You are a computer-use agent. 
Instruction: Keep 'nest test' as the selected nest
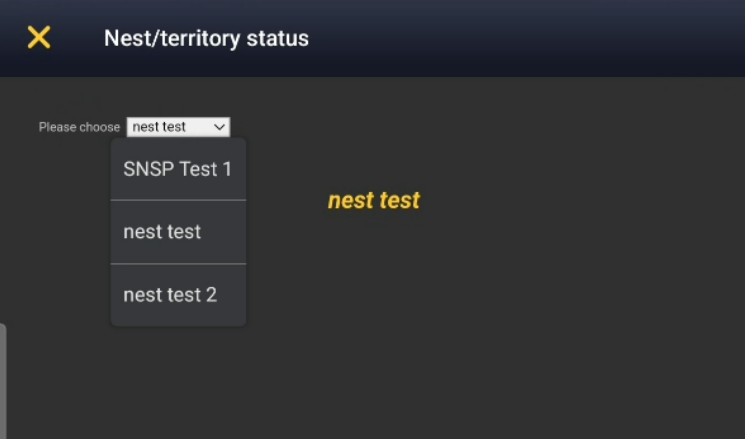tap(162, 232)
